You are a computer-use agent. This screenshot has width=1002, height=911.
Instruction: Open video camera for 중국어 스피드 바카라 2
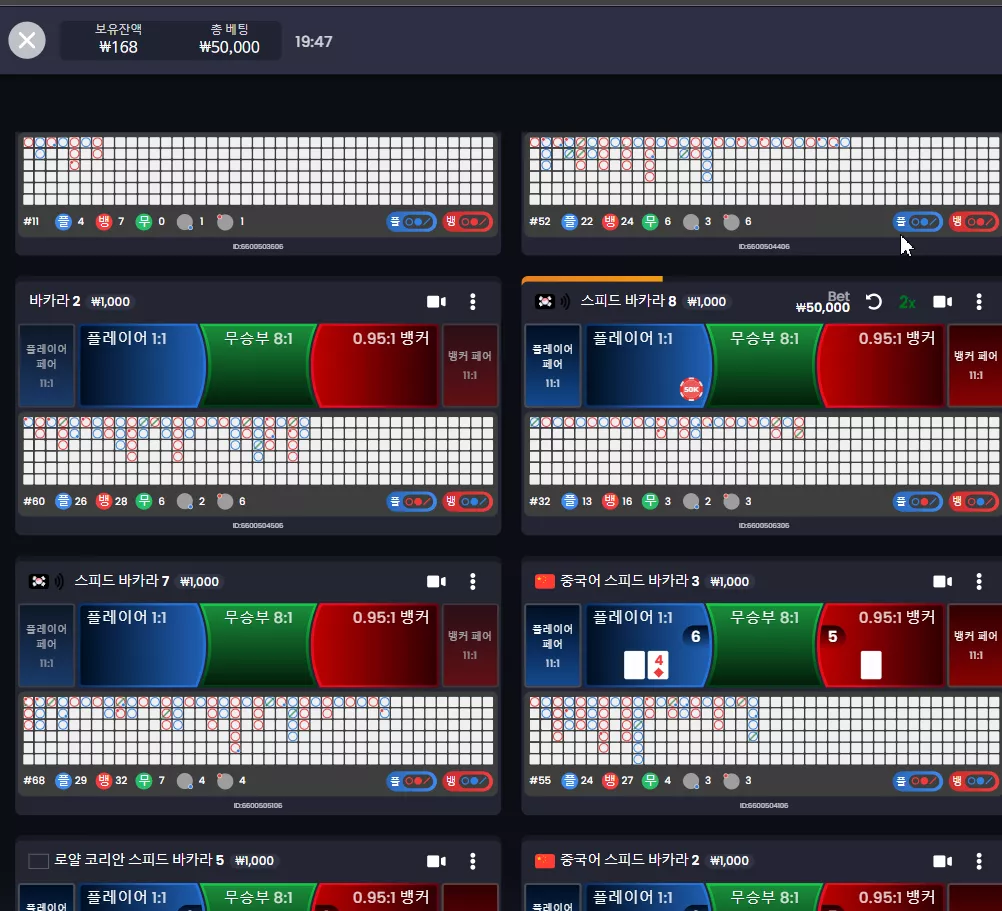click(x=943, y=861)
